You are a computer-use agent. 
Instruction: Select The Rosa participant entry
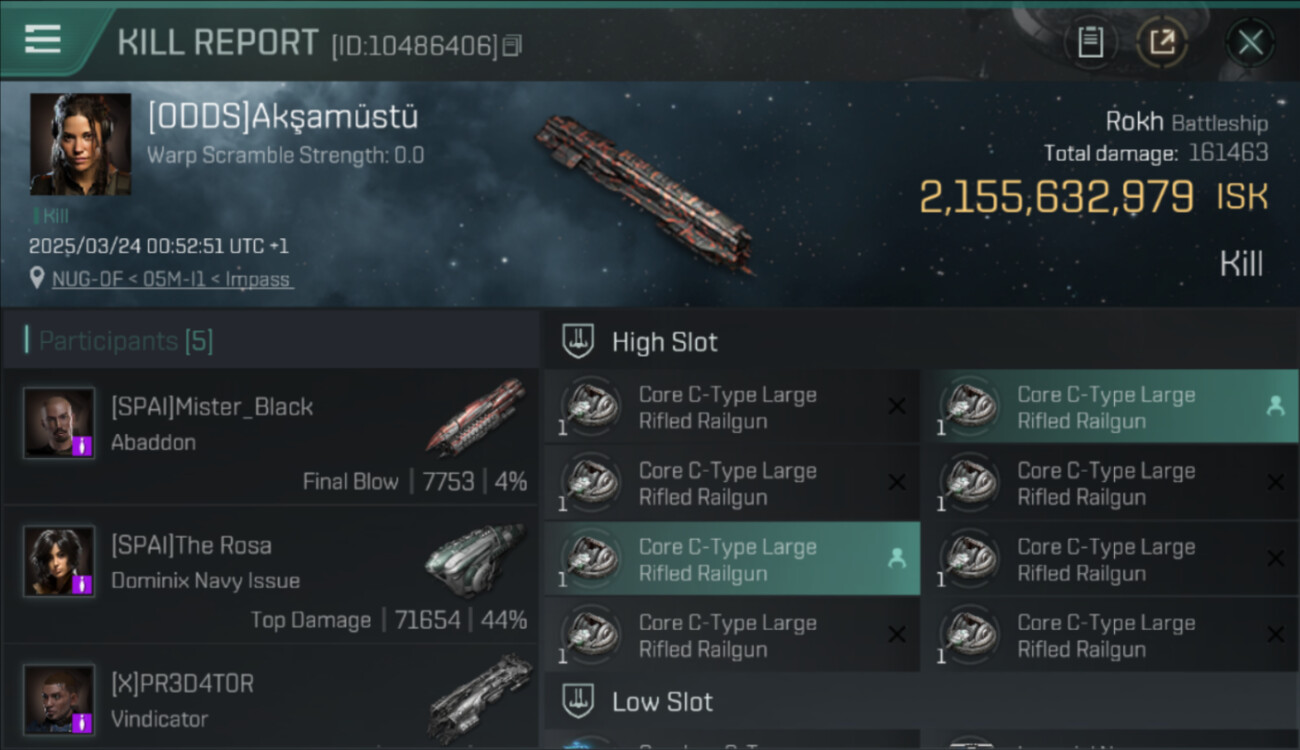pos(270,574)
